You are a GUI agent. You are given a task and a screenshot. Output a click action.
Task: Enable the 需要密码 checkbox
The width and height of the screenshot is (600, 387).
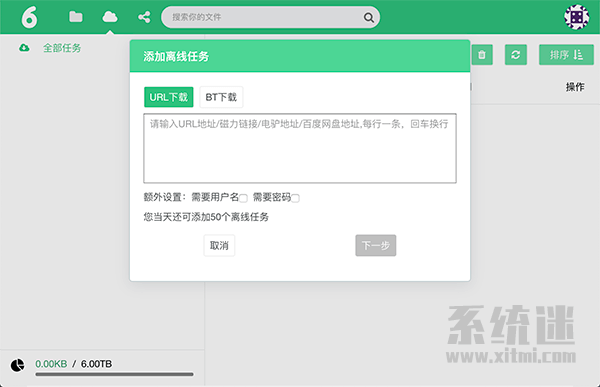pyautogui.click(x=295, y=198)
